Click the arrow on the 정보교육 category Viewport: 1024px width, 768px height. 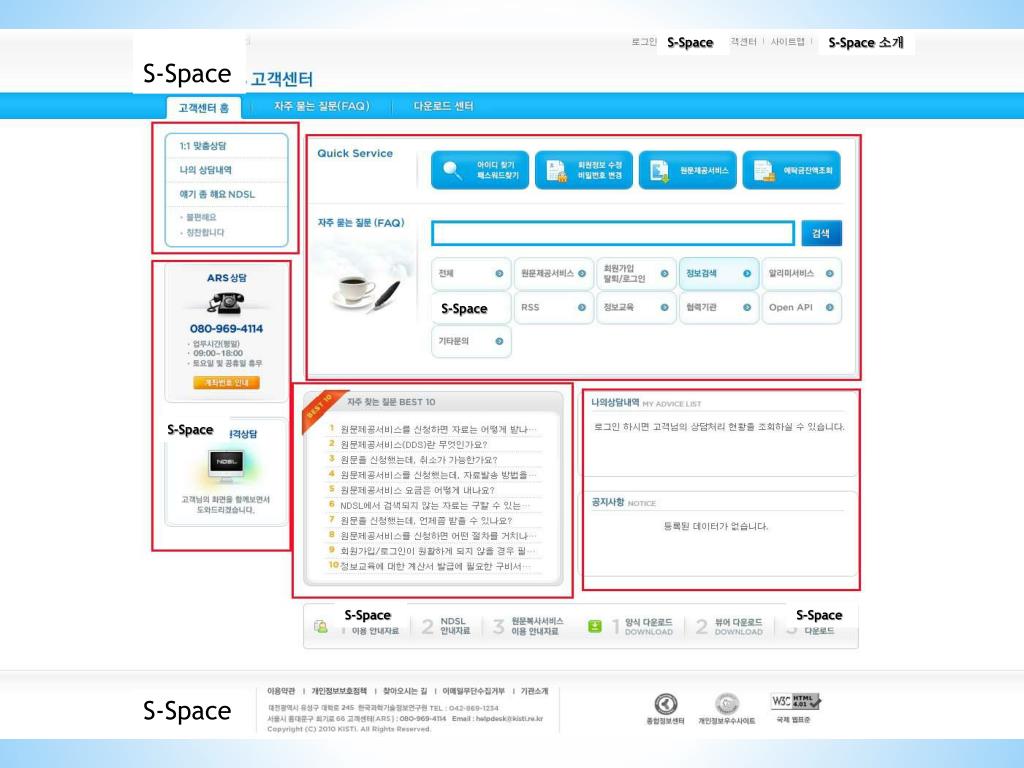pos(664,308)
